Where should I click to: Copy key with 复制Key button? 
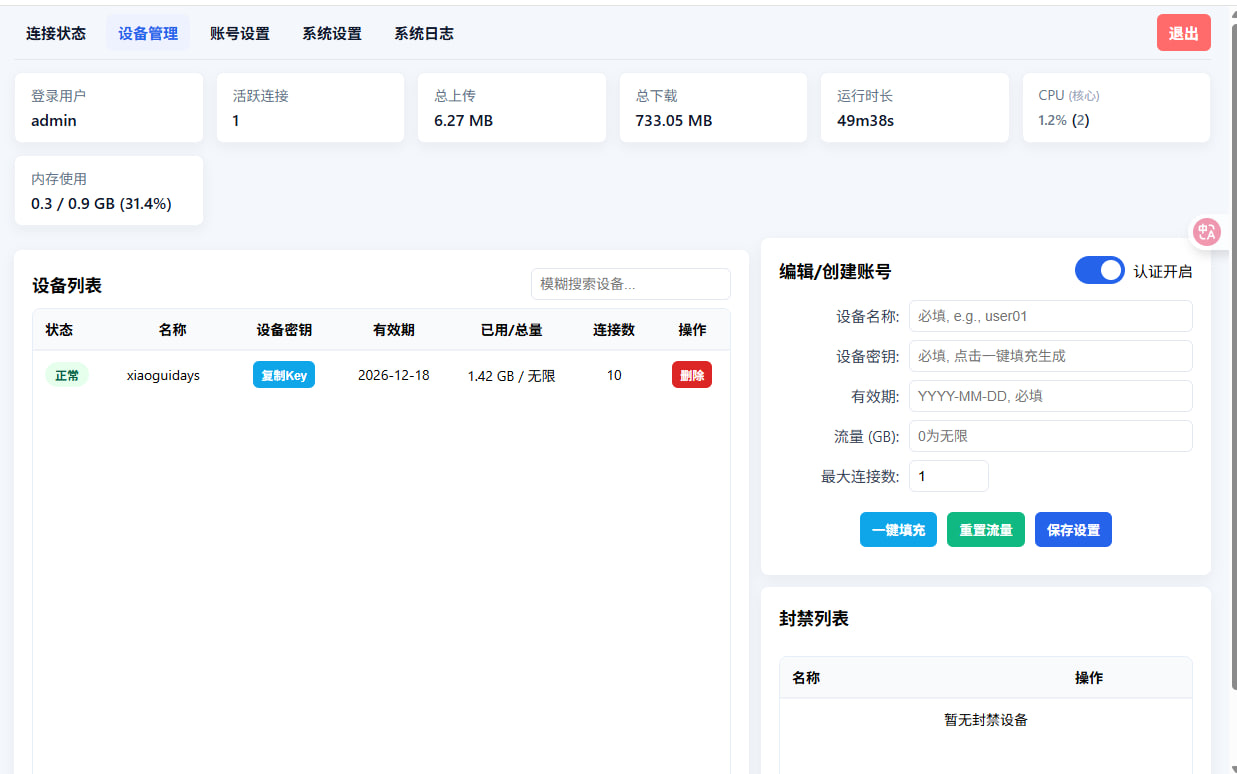(x=284, y=375)
